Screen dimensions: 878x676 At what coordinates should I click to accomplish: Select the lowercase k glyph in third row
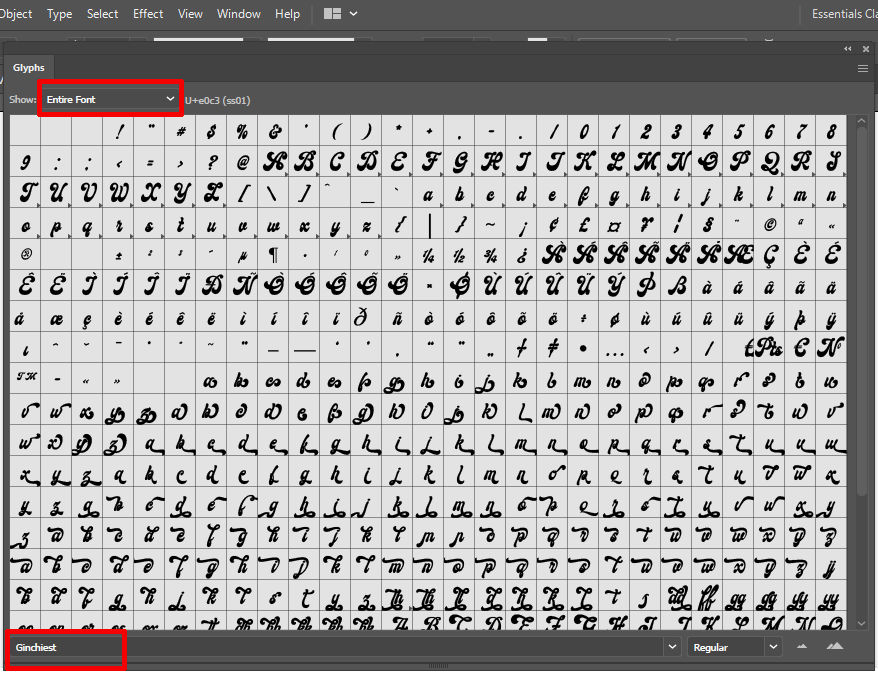point(738,193)
